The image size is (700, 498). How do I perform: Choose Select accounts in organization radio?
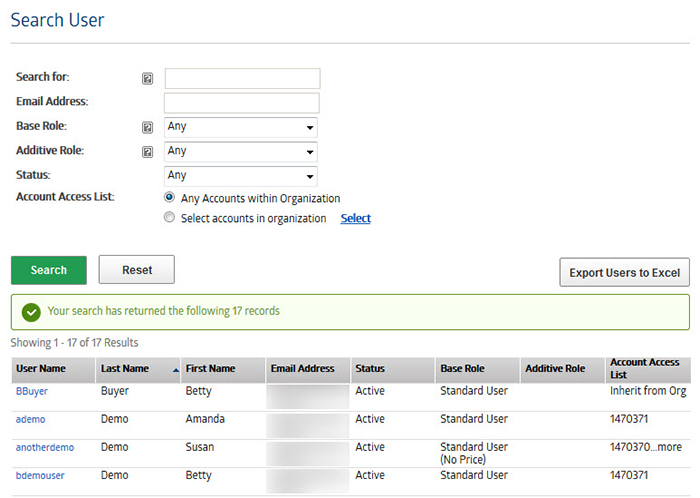click(x=169, y=217)
